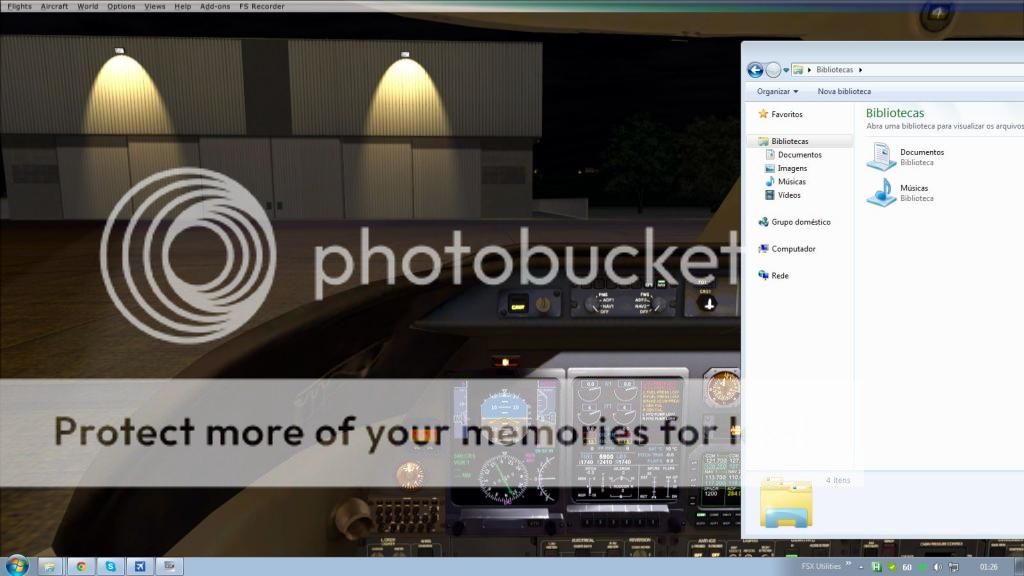Expand the arrow before Bibliotecas in address bar

(809, 70)
